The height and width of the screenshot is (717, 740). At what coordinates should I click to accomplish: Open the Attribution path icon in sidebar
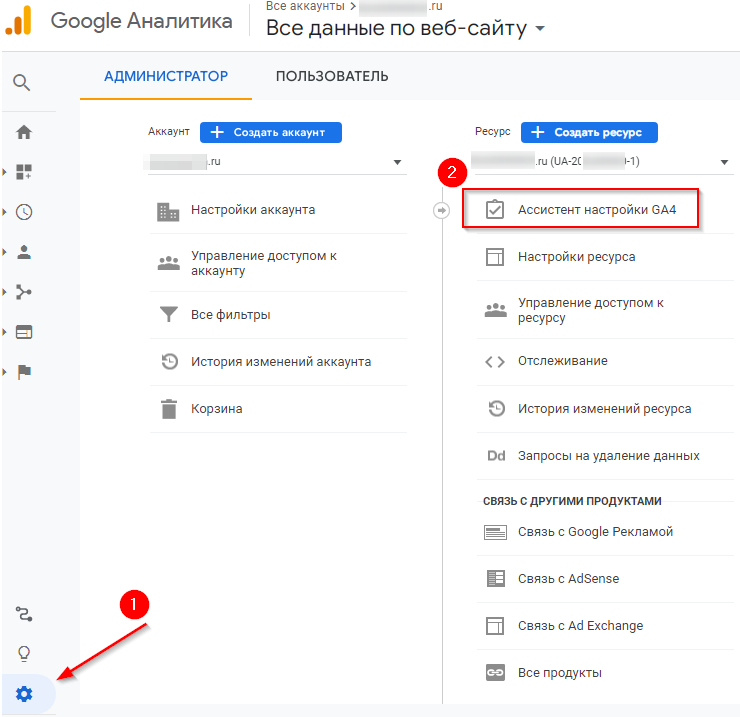[x=24, y=613]
